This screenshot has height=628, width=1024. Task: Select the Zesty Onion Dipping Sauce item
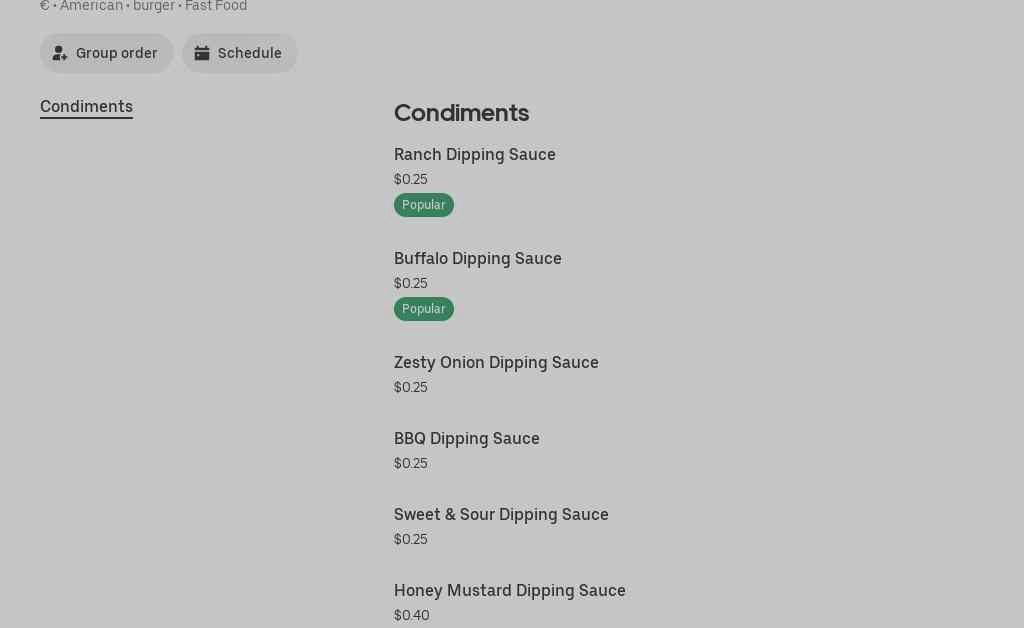click(496, 363)
